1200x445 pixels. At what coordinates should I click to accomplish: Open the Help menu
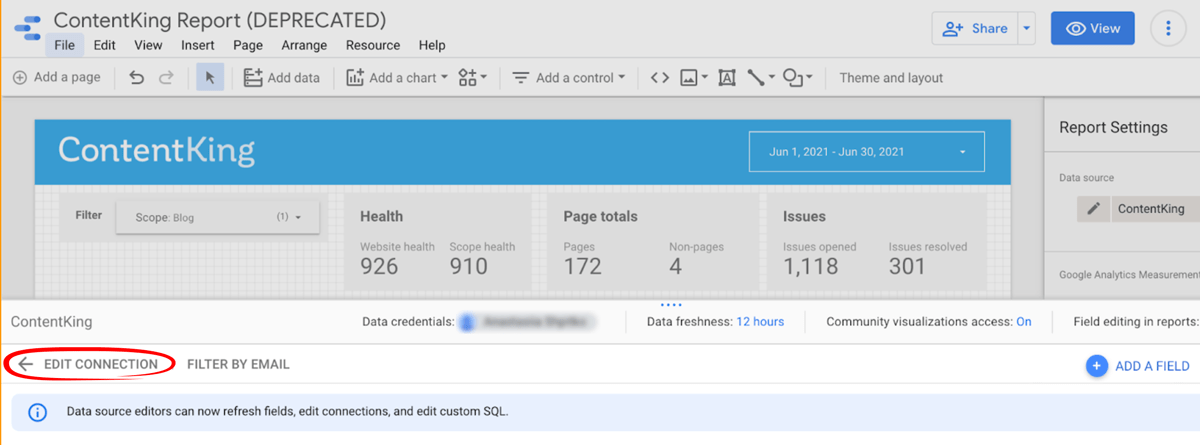click(x=432, y=45)
